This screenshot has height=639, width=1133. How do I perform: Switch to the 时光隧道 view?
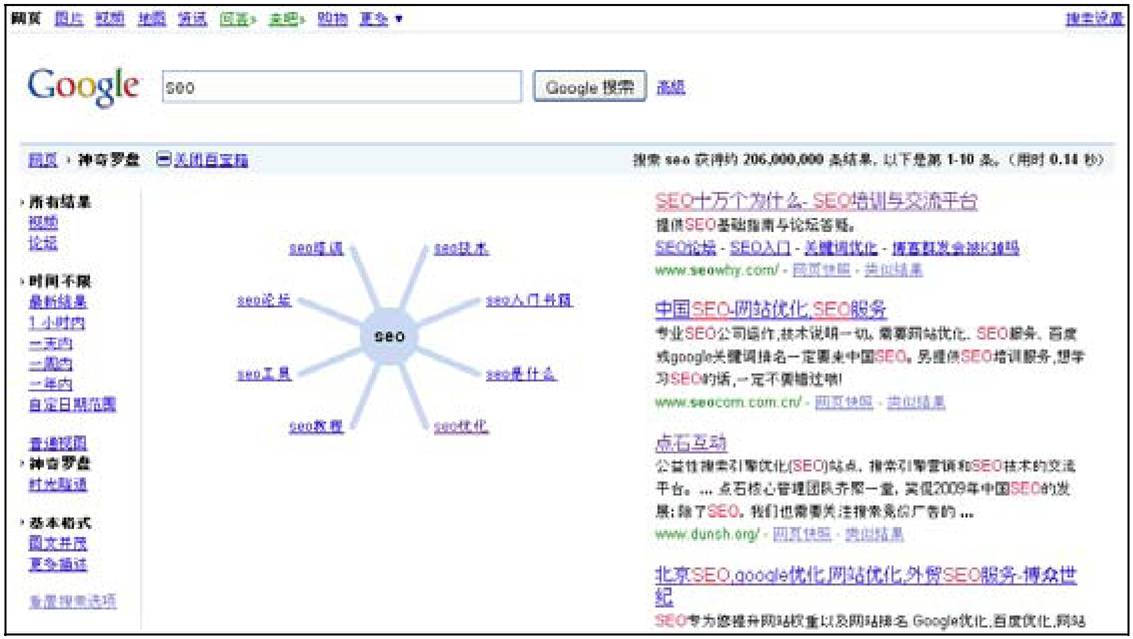(58, 484)
